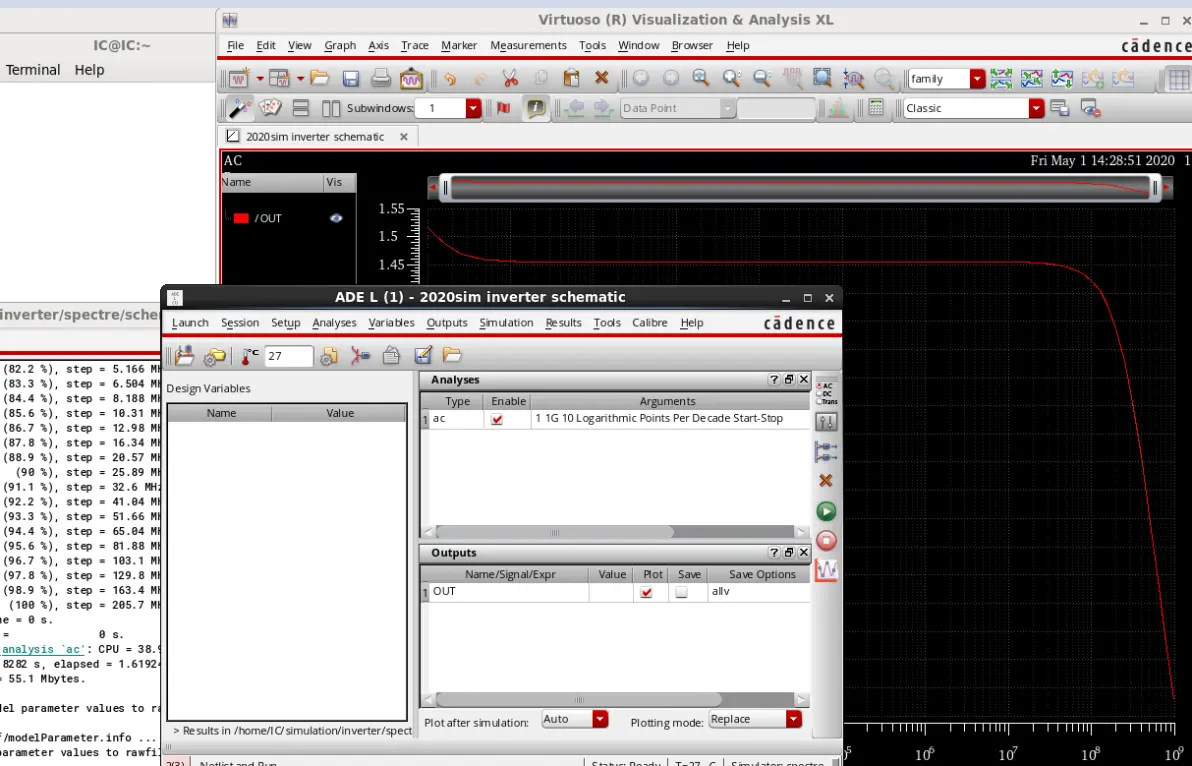Click the side-by-side subwindow layout icon
1192x766 pixels.
pos(331,108)
